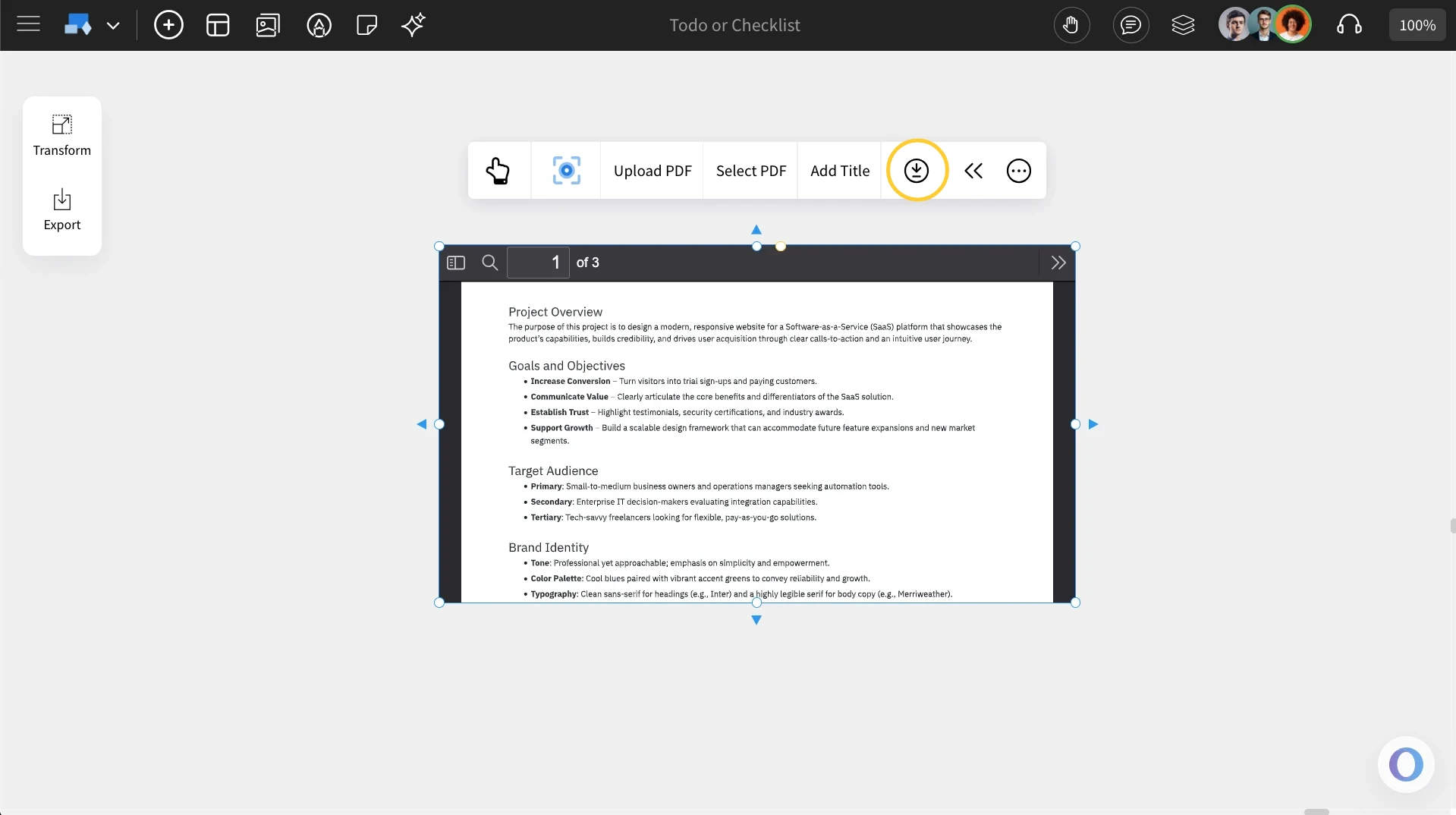The image size is (1456, 815).
Task: Click the download PDF icon
Action: pyautogui.click(x=917, y=171)
